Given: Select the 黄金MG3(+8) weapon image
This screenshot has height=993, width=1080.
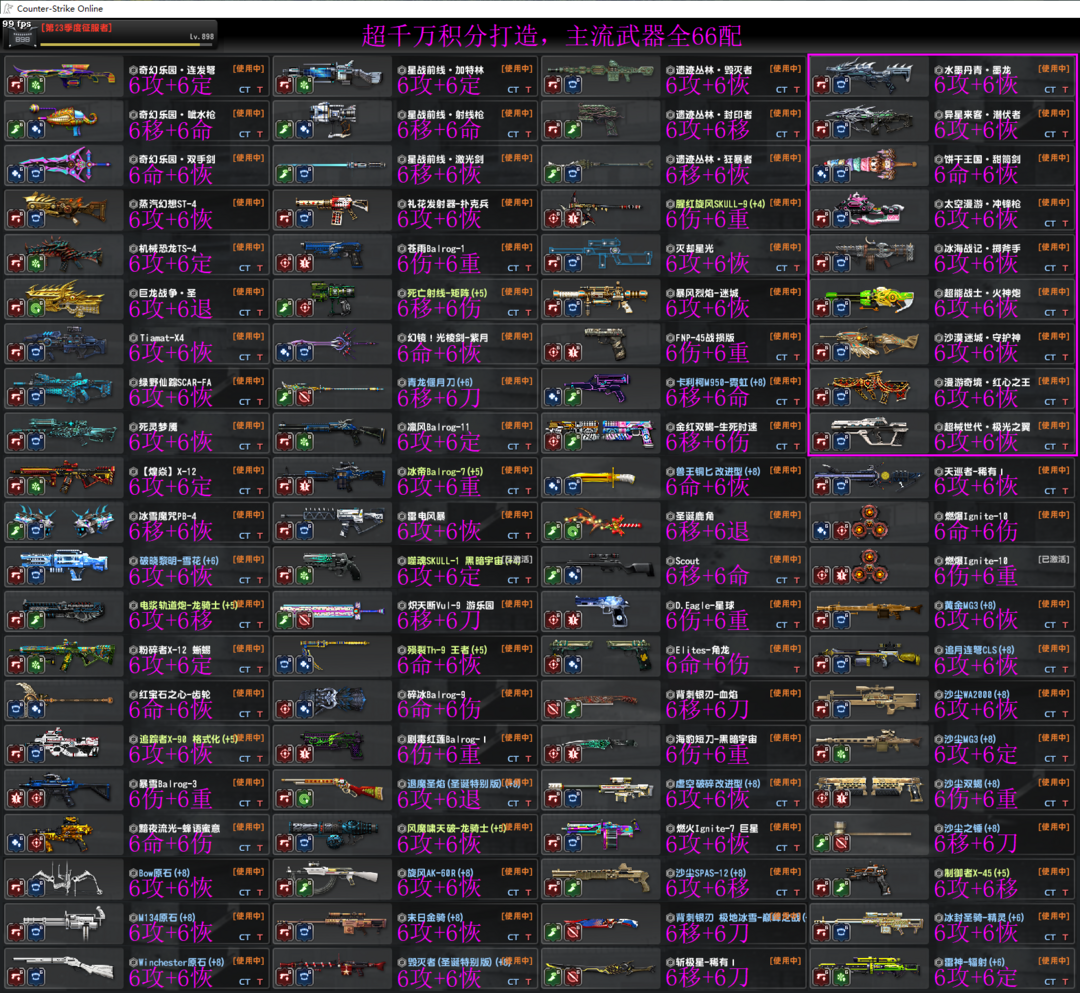Looking at the screenshot, I should 868,611.
